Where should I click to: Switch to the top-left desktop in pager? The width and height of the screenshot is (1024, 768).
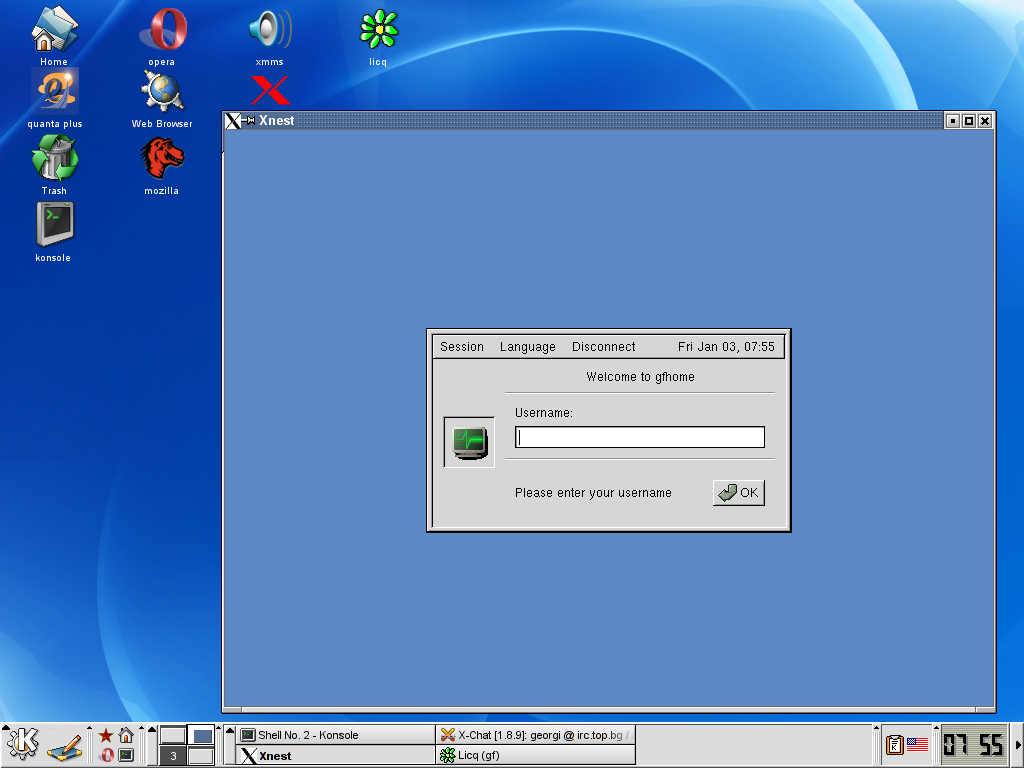click(173, 735)
